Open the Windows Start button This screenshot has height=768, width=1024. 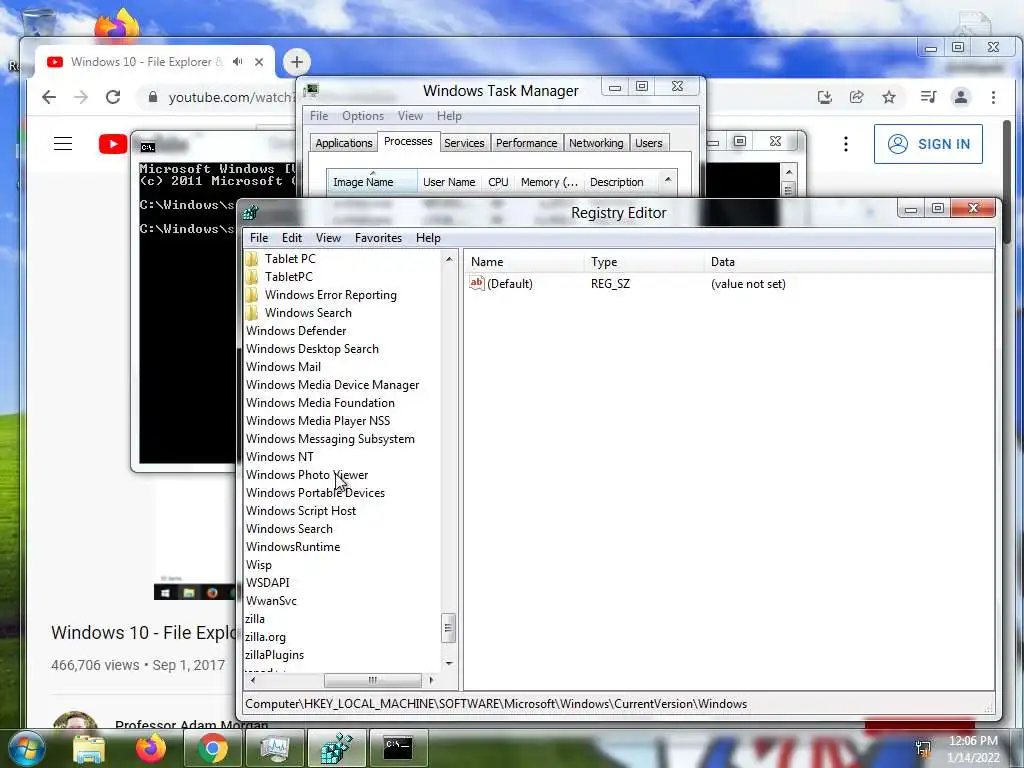(x=25, y=749)
